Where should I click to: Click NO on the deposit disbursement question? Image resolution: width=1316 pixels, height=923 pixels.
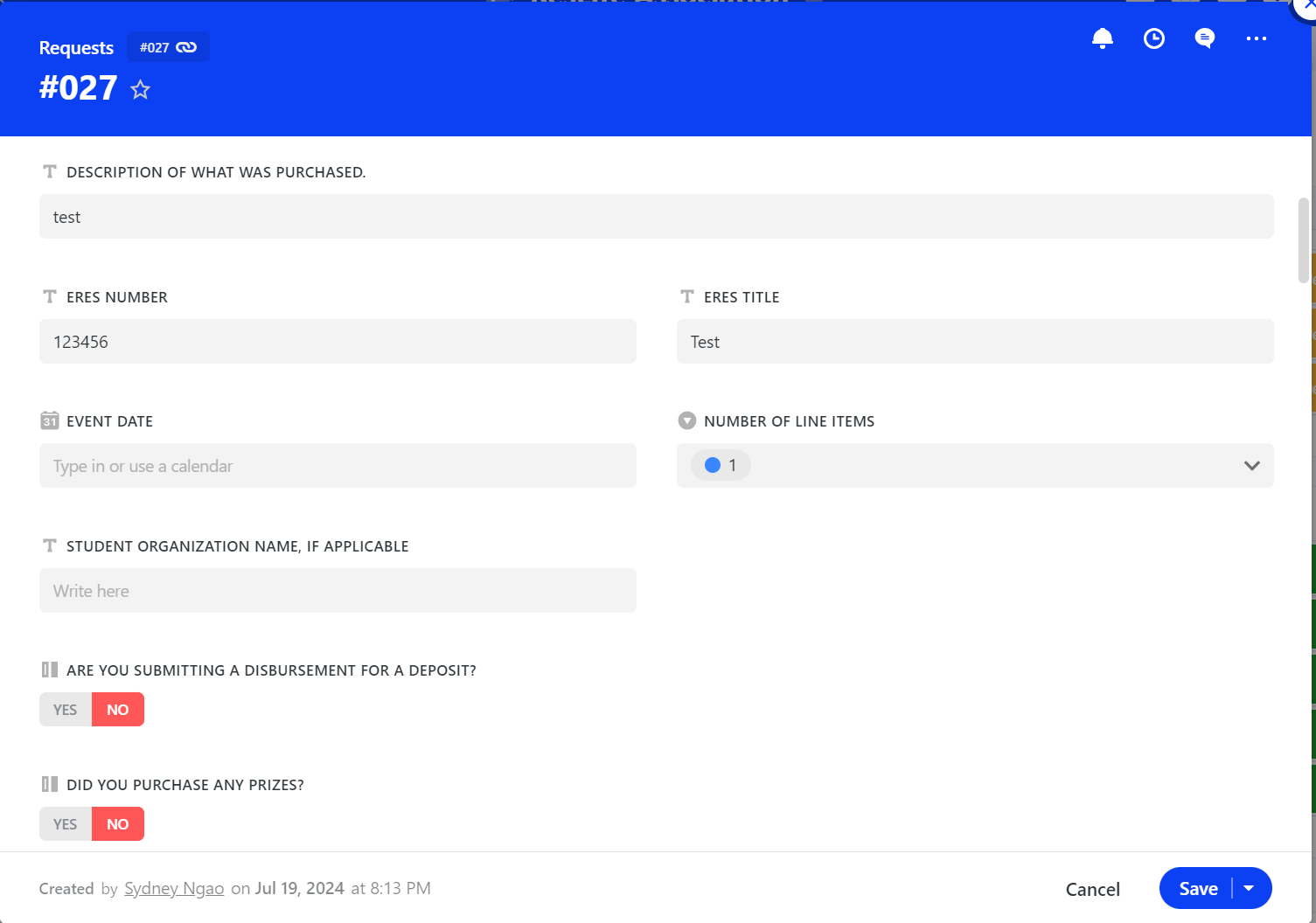click(118, 709)
